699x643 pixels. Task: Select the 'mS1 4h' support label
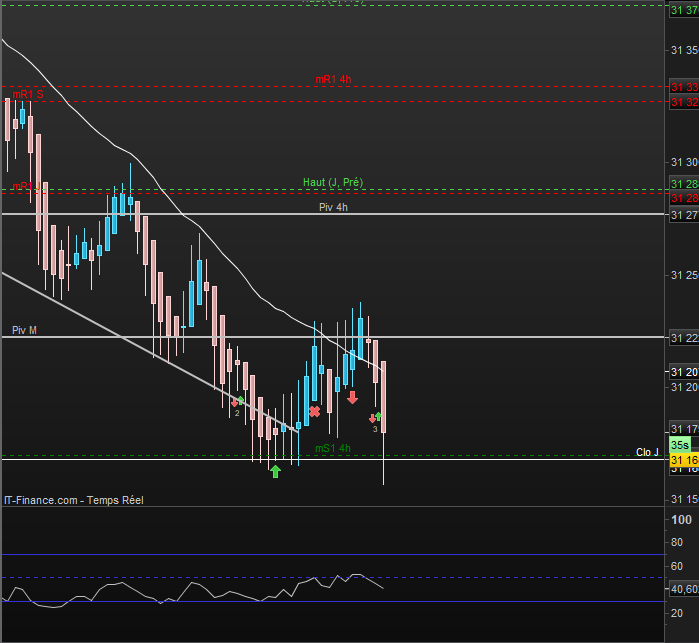point(333,448)
